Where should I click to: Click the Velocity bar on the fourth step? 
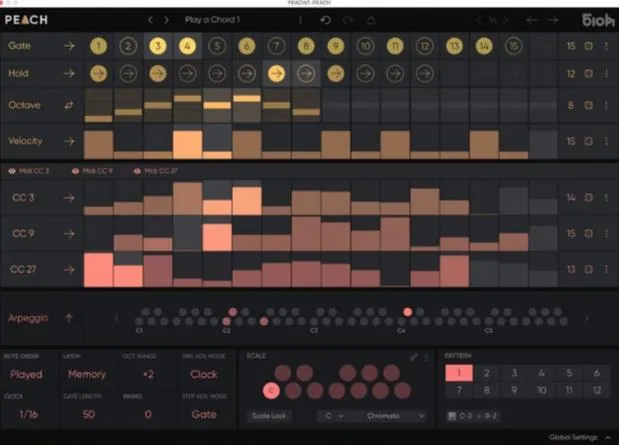(187, 143)
